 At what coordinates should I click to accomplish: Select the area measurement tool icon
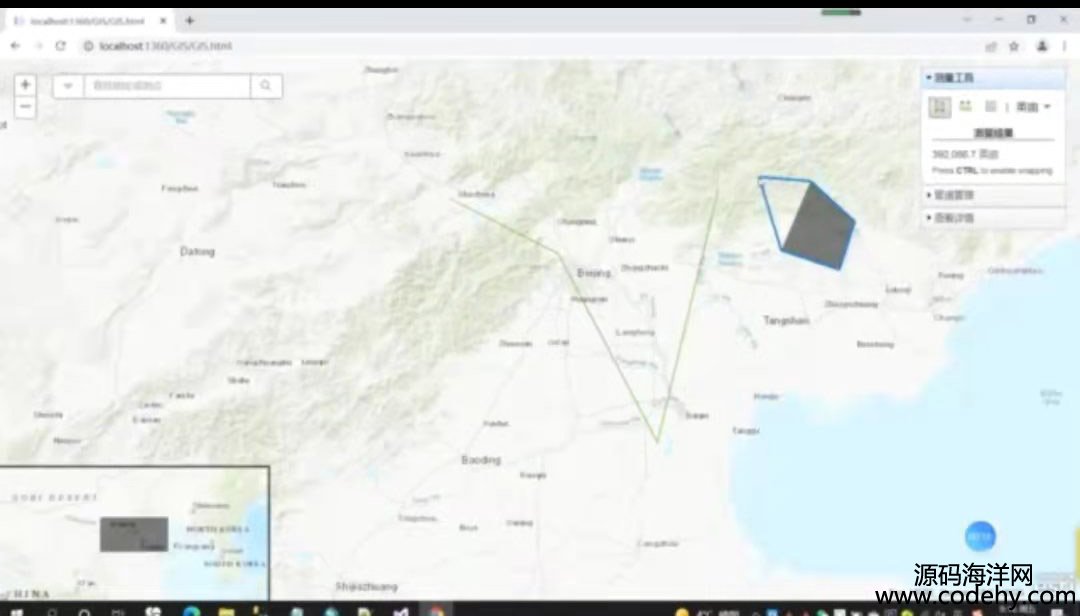pos(939,106)
